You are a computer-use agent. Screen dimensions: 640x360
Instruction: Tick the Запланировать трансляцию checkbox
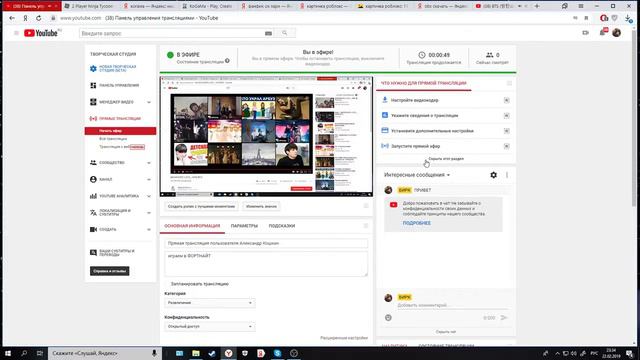click(x=167, y=284)
